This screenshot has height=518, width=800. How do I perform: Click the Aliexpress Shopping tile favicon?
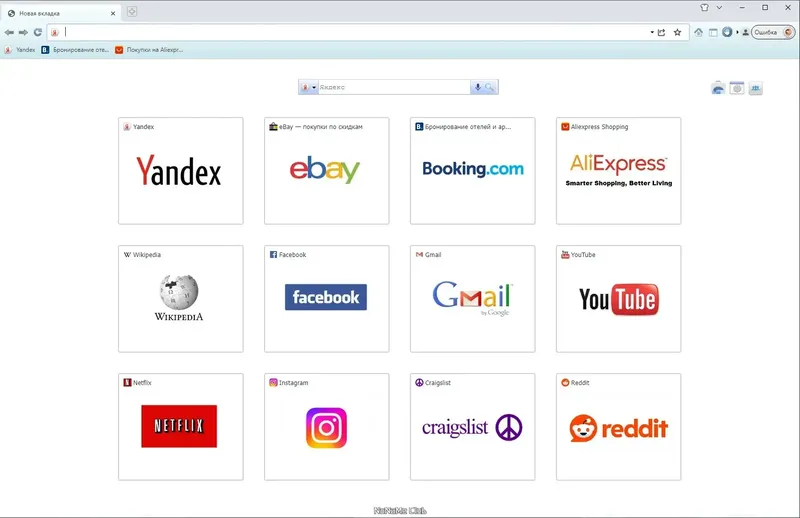(x=565, y=127)
